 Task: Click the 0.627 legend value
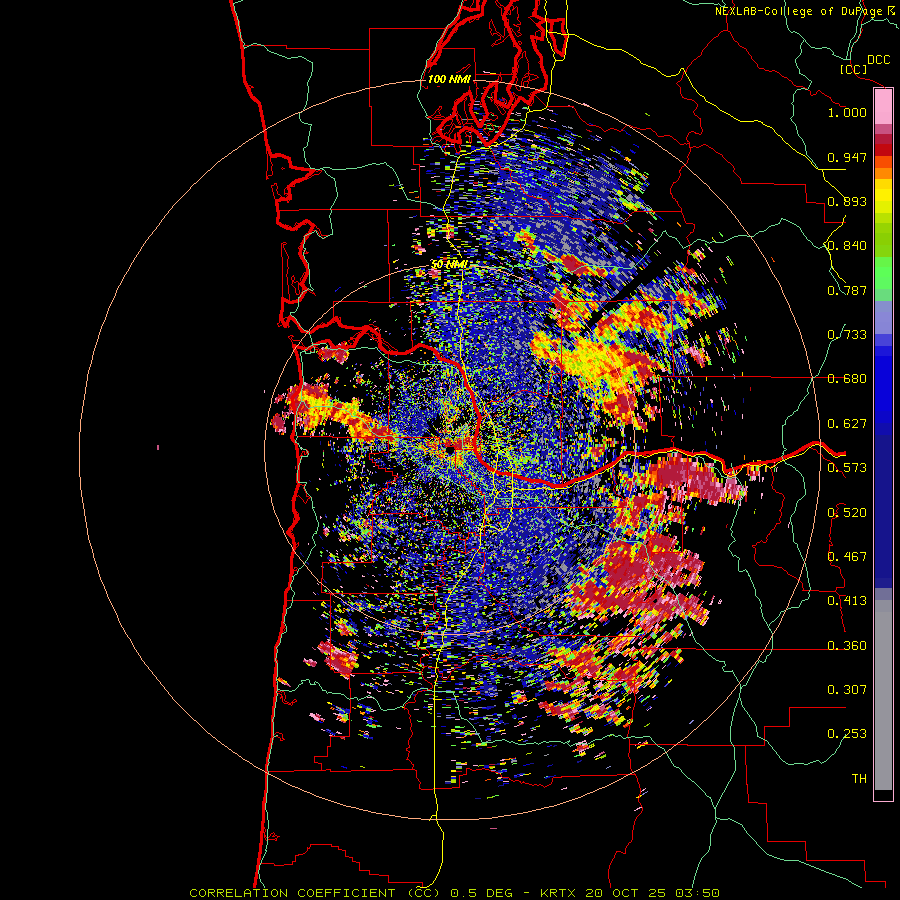coord(847,424)
